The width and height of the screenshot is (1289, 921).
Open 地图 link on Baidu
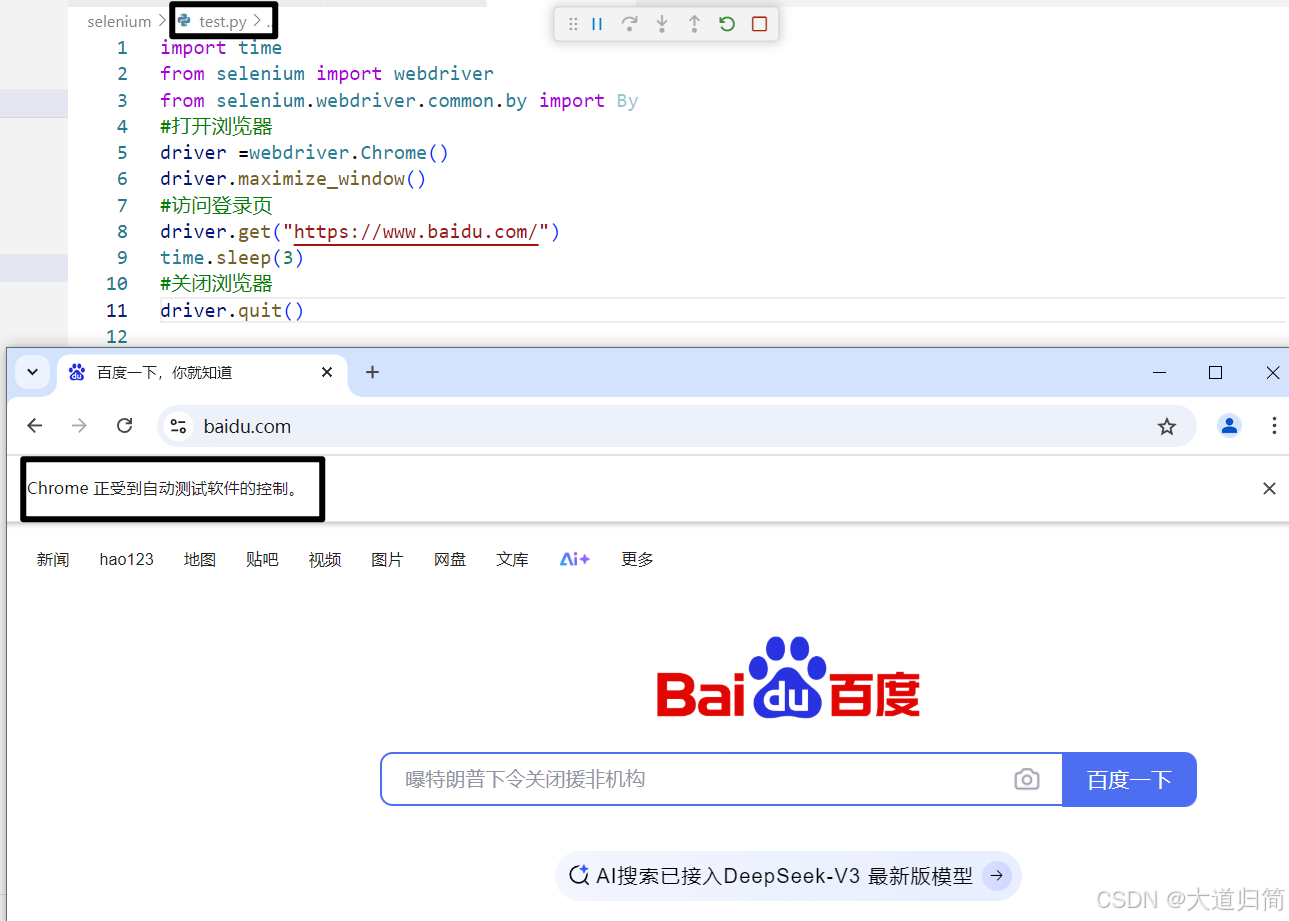pyautogui.click(x=200, y=560)
